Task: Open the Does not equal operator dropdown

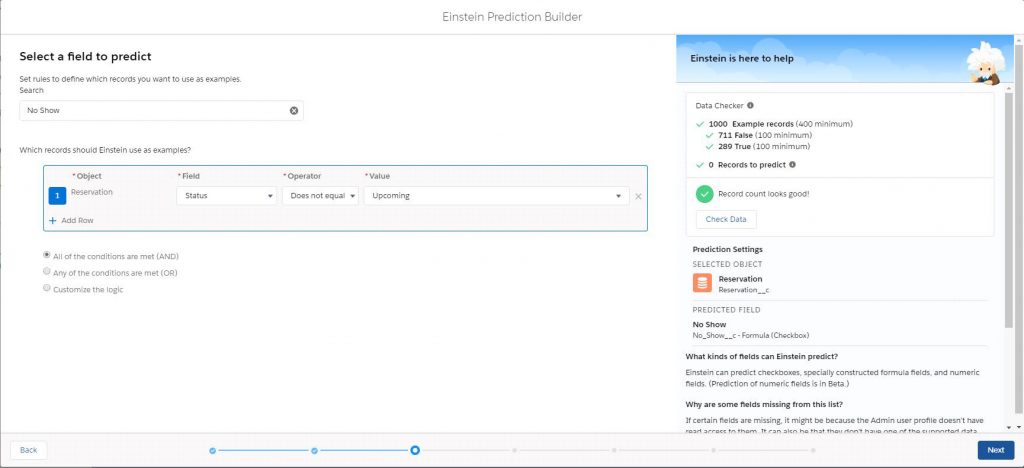Action: [320, 196]
